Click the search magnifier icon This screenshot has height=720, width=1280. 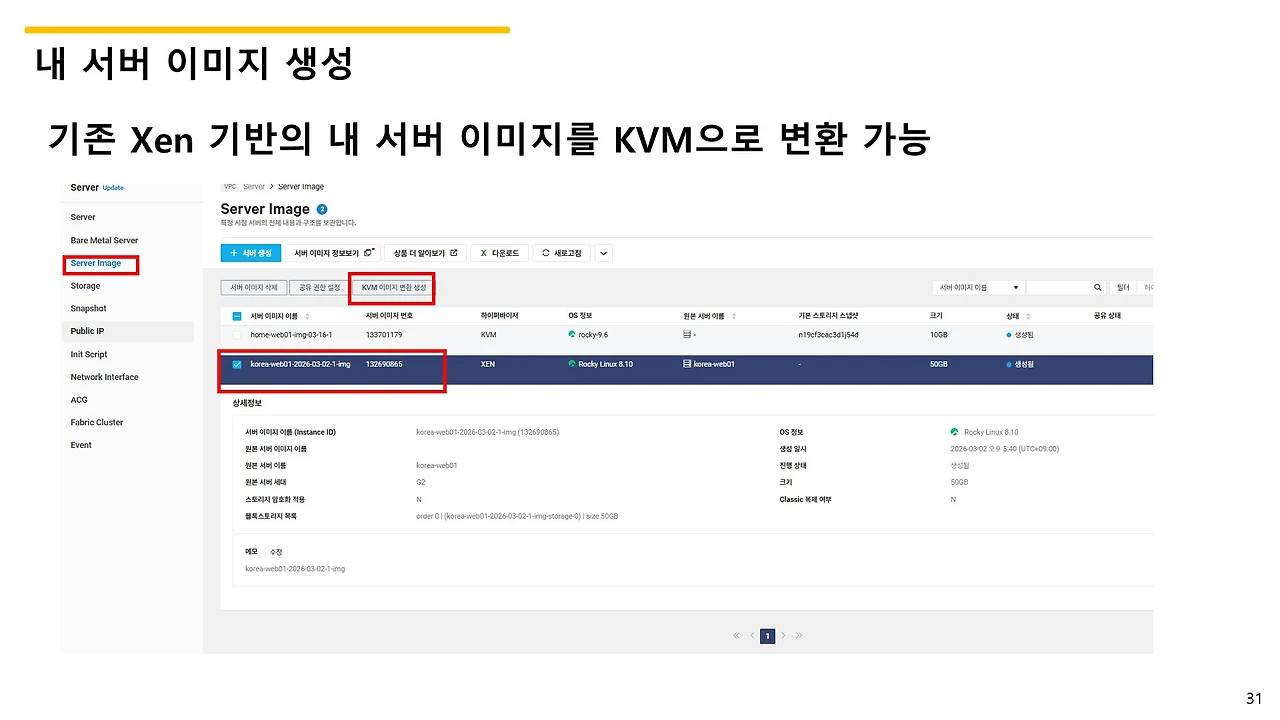(1097, 287)
